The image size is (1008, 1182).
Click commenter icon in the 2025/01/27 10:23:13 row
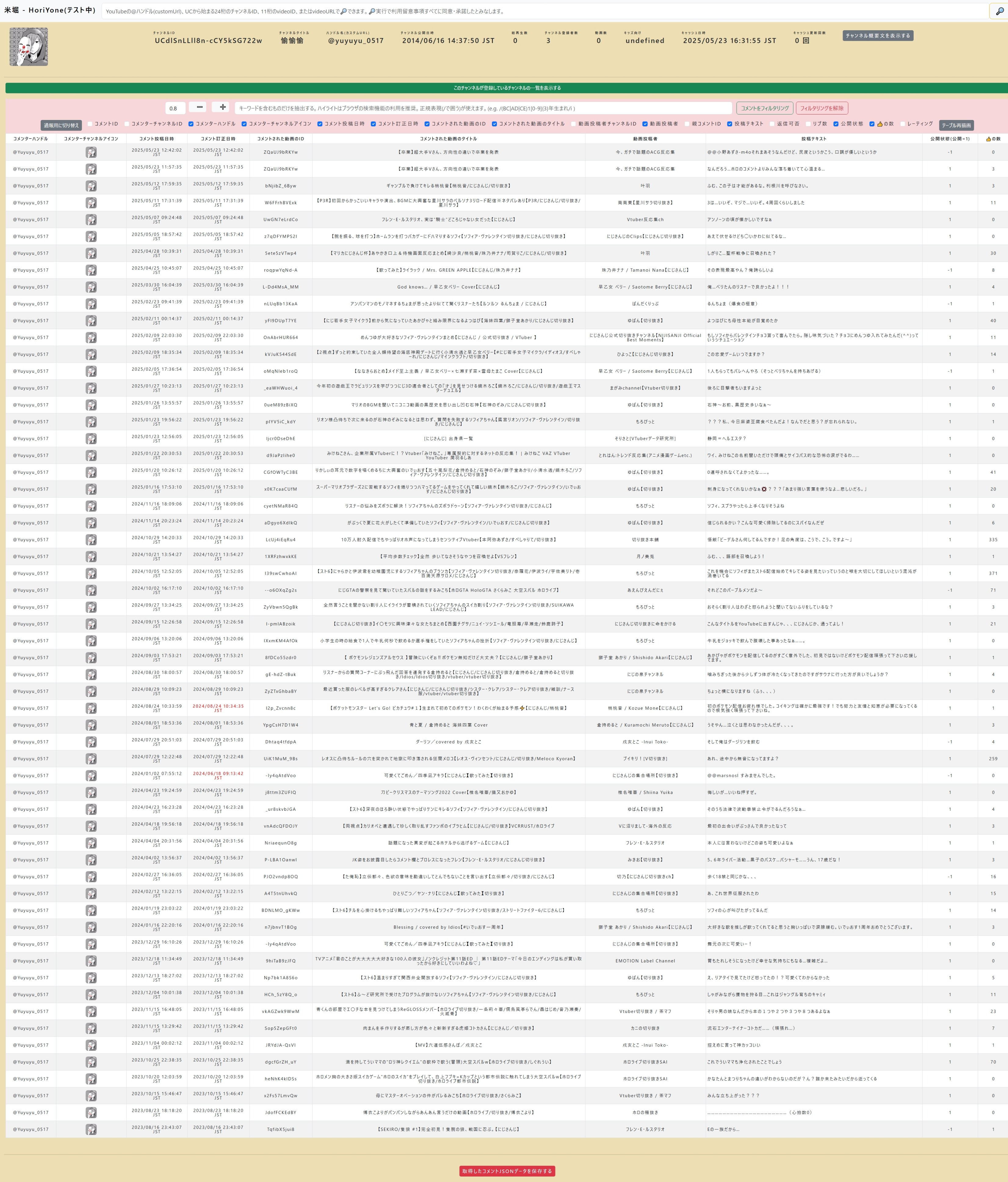[91, 388]
